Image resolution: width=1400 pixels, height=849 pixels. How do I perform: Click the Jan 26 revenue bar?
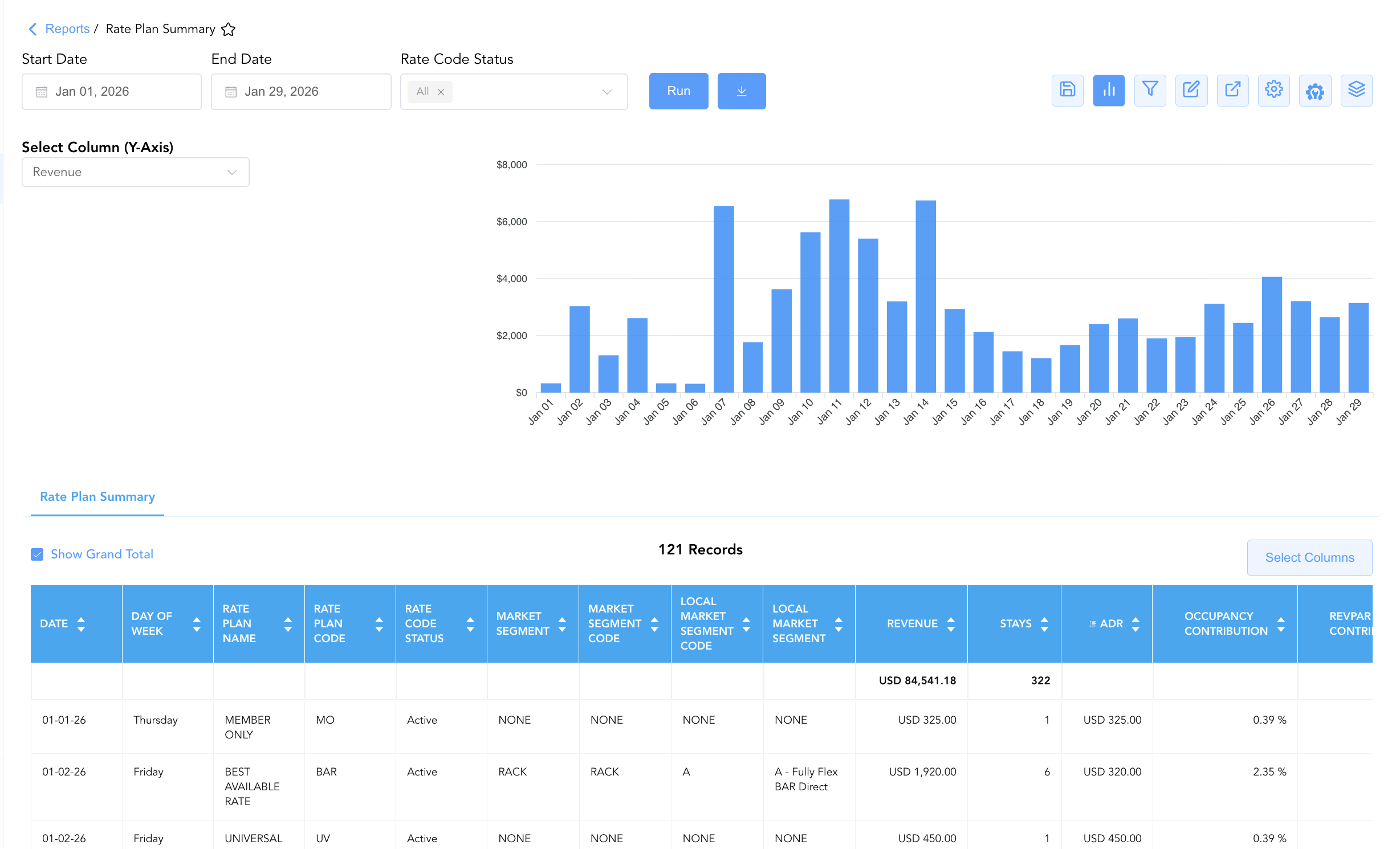pyautogui.click(x=1272, y=334)
